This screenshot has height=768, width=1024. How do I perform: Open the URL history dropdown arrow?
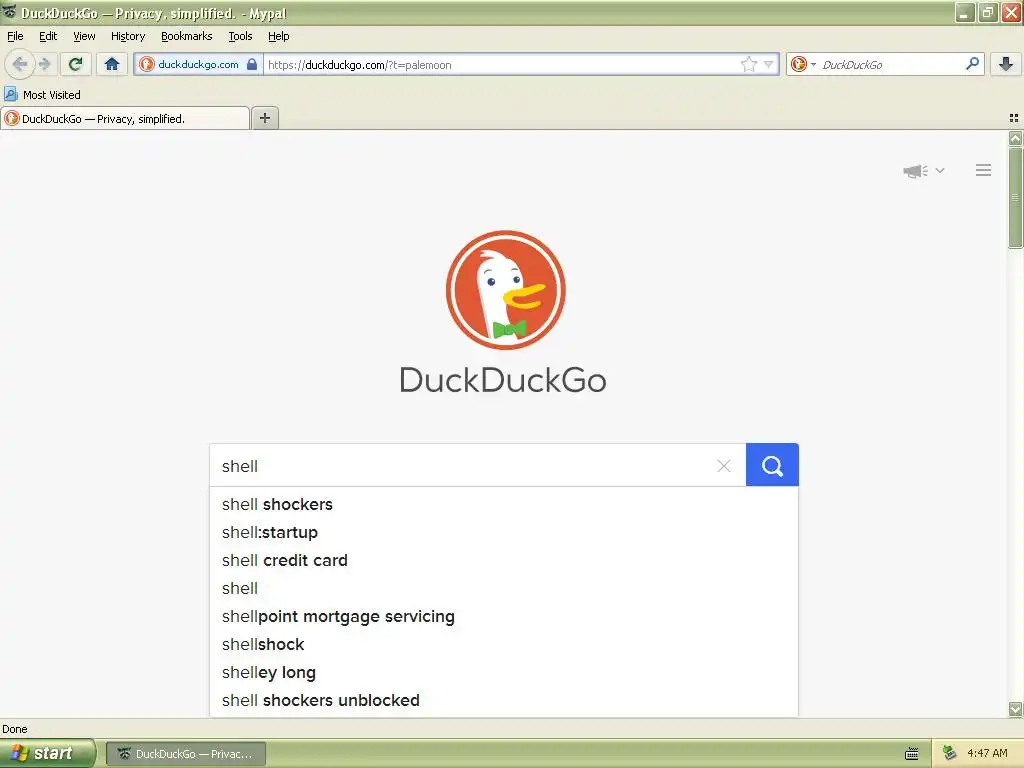[x=769, y=64]
